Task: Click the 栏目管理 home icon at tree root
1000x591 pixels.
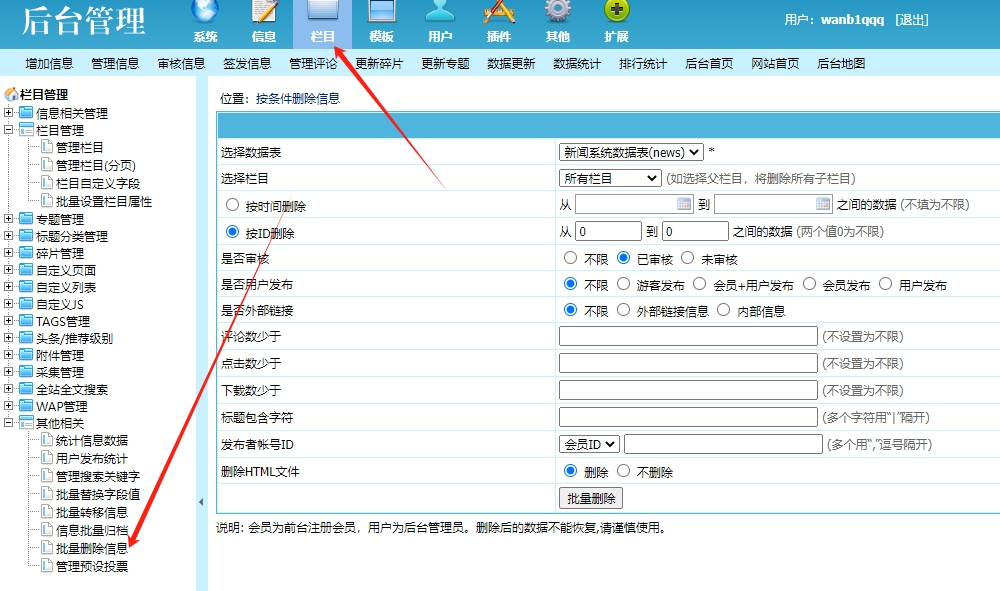Action: [11, 94]
